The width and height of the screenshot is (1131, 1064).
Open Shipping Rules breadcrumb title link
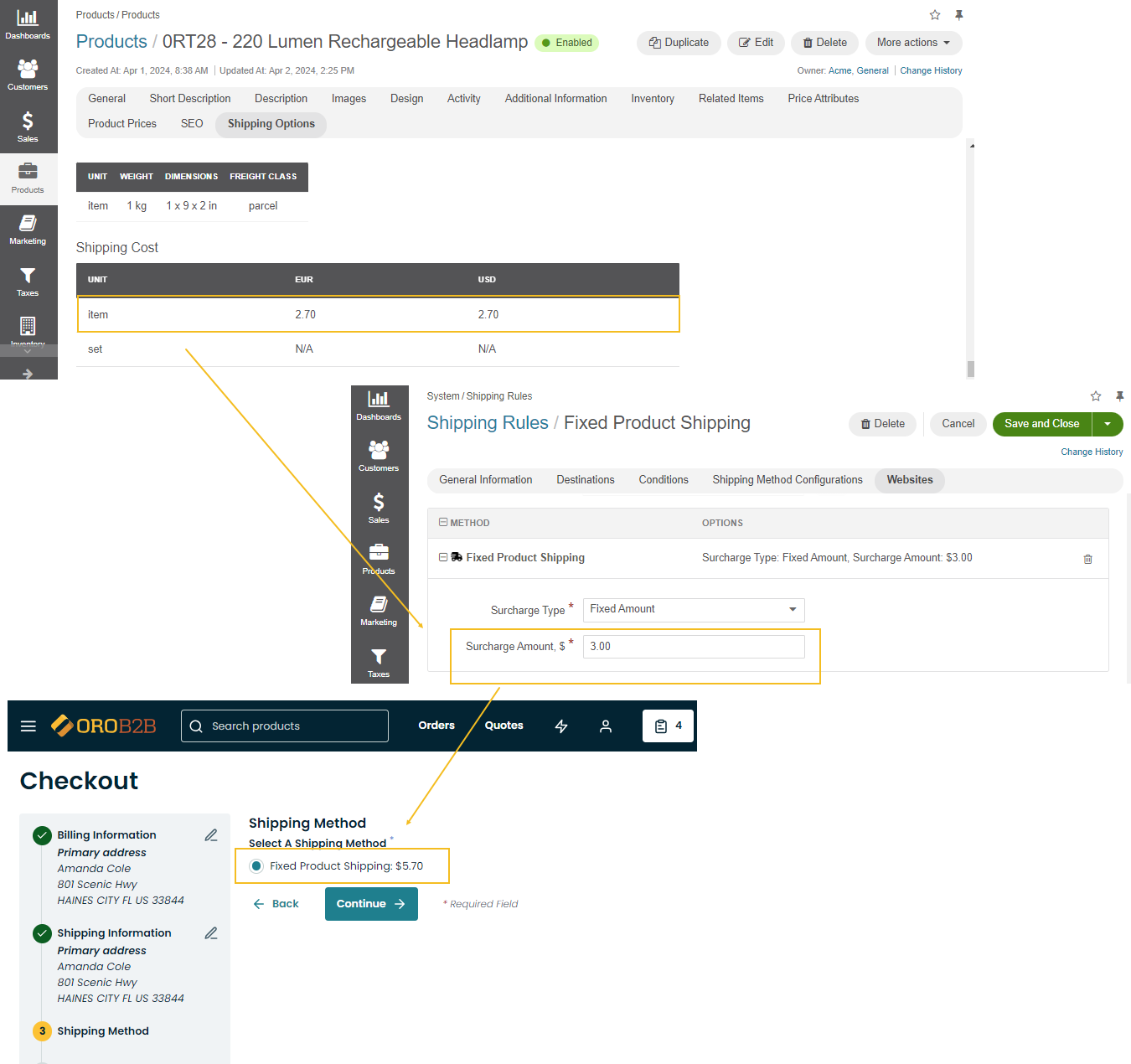coord(488,423)
